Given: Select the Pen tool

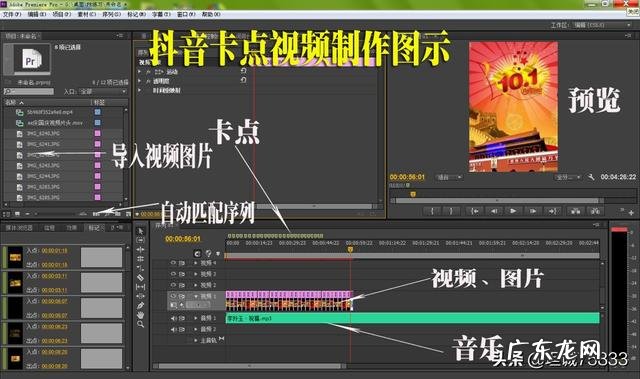Looking at the screenshot, I should click(140, 306).
